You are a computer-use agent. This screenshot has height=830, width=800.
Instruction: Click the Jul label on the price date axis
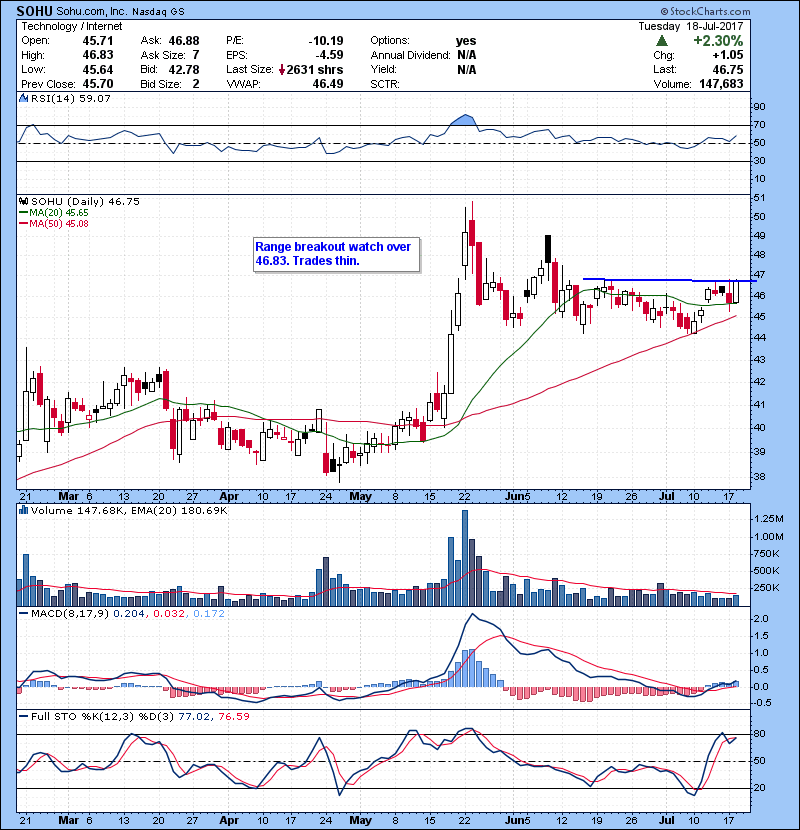(x=667, y=496)
